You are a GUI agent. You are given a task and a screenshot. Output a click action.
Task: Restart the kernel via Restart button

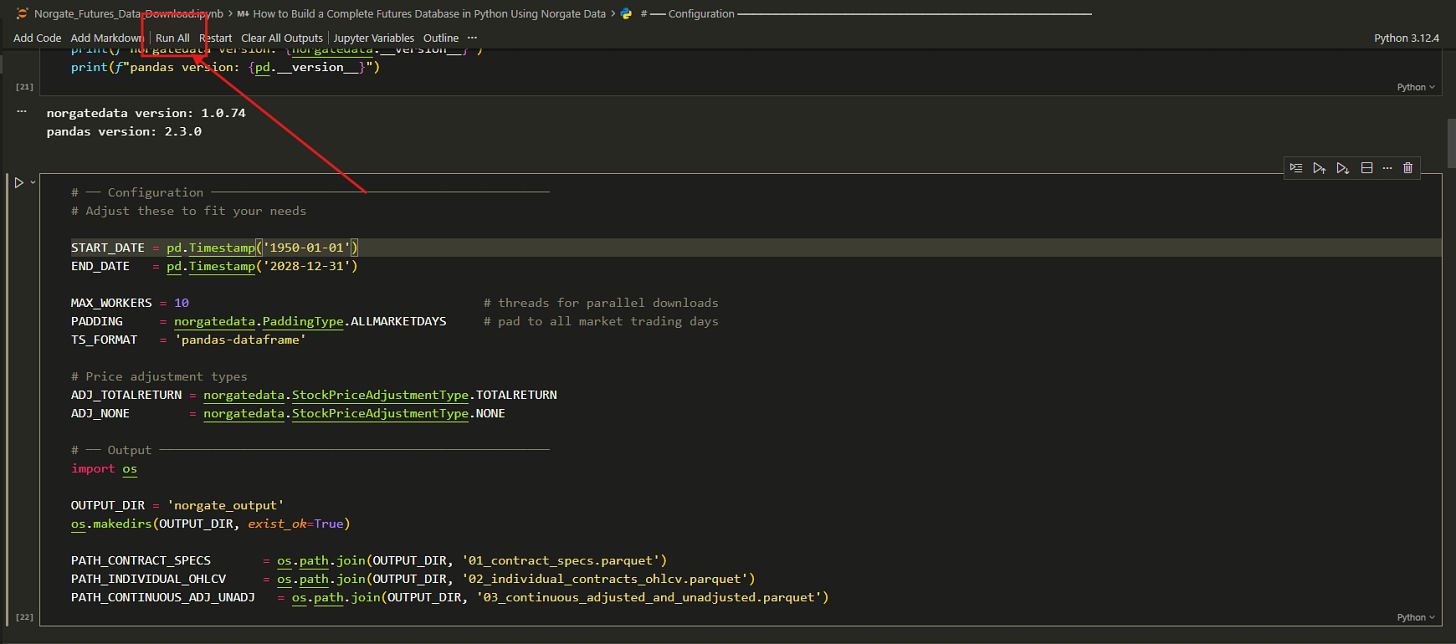215,38
